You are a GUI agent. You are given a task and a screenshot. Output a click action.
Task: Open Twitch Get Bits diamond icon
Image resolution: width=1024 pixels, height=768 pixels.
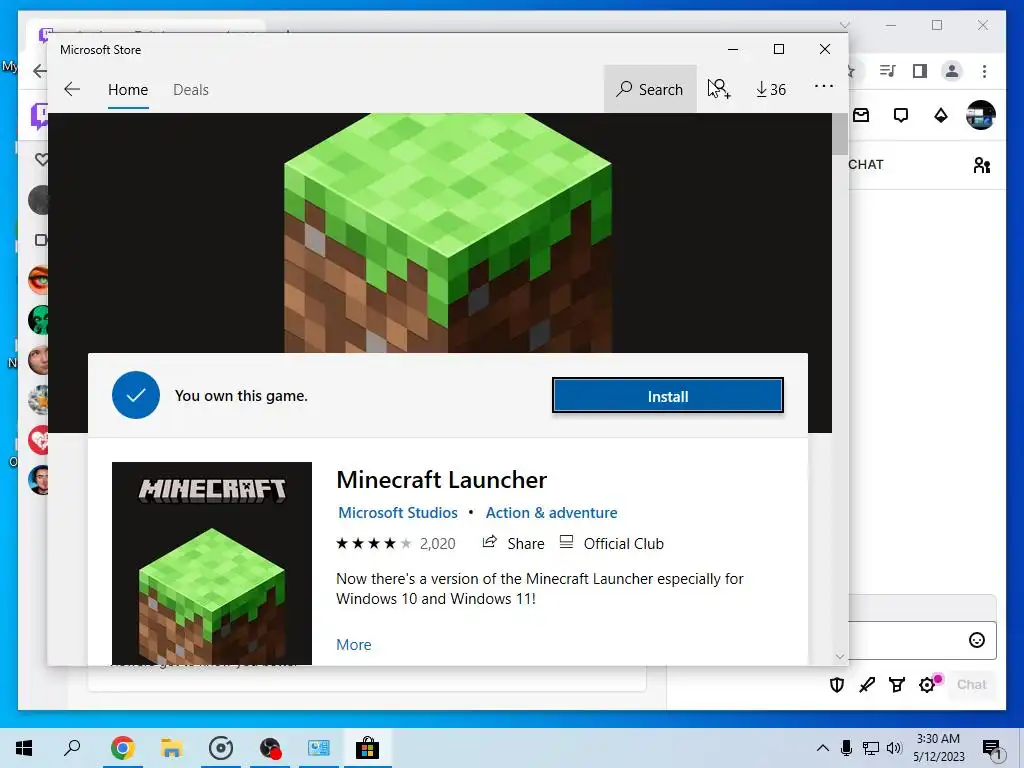click(x=940, y=116)
